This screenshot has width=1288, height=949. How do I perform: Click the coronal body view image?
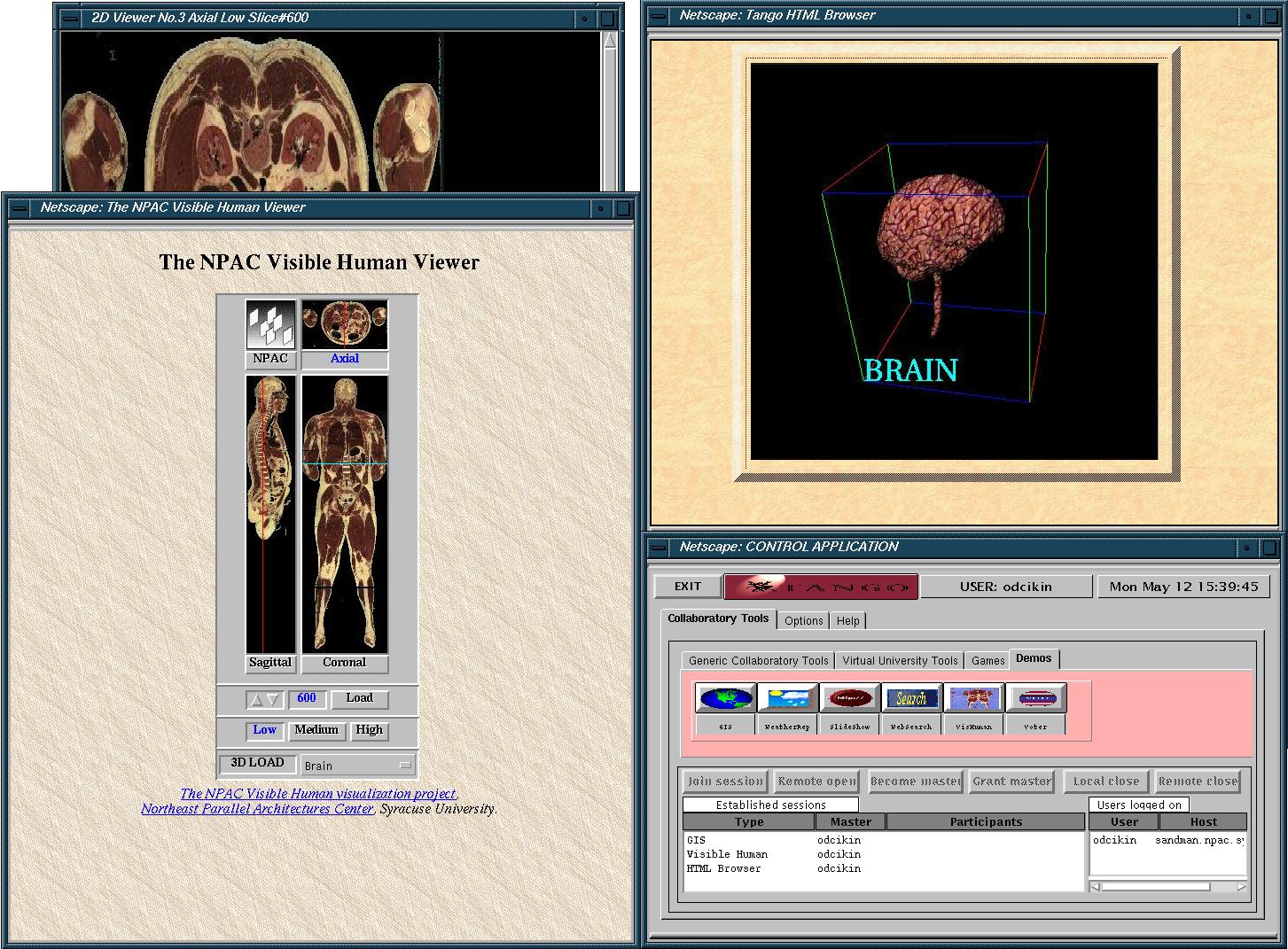pyautogui.click(x=345, y=514)
